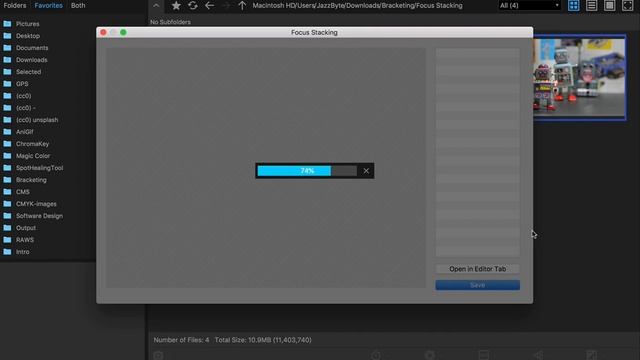
Task: Select the toy robots thumbnail
Action: tap(579, 77)
